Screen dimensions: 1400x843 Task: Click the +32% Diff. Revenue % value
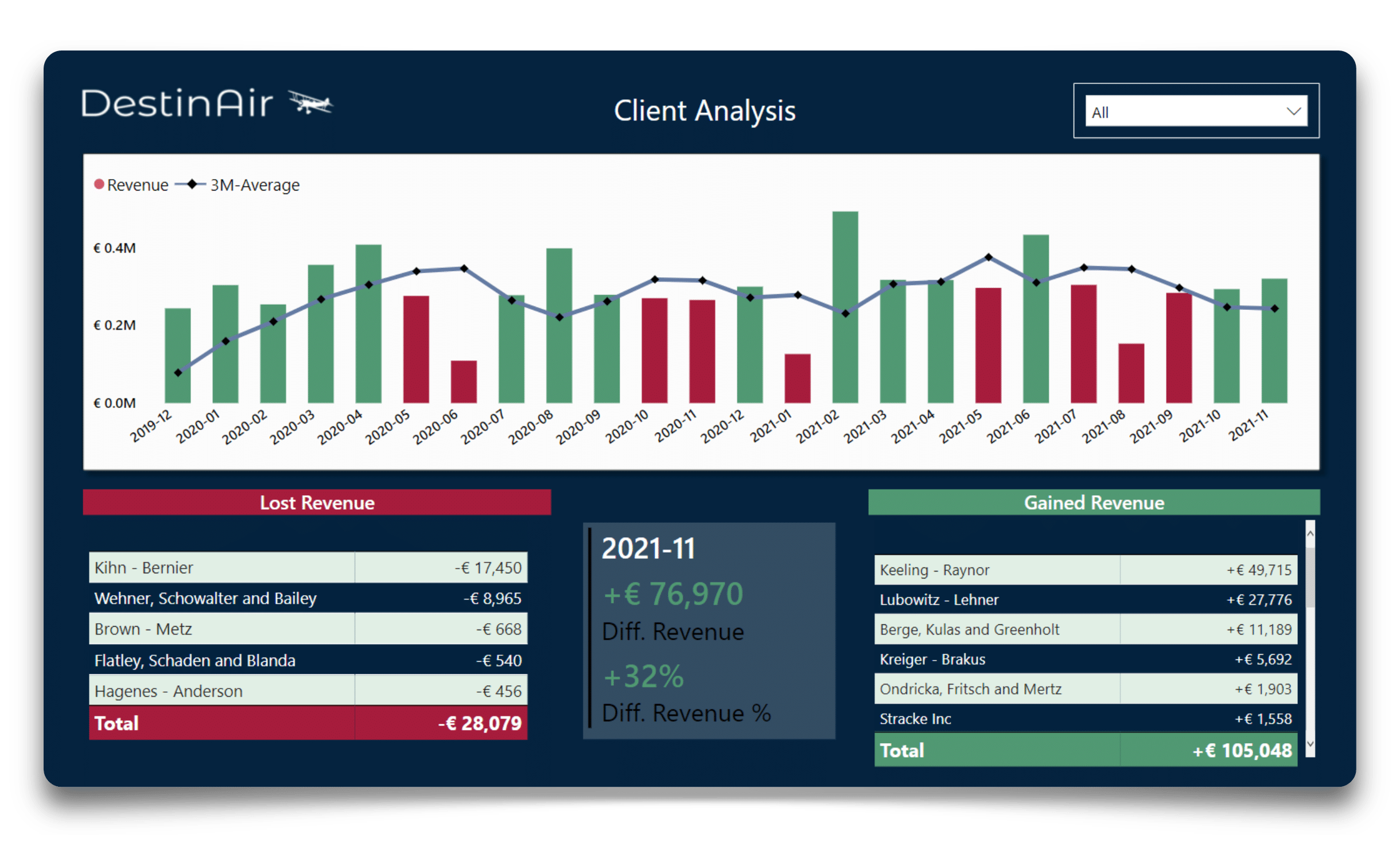point(644,676)
